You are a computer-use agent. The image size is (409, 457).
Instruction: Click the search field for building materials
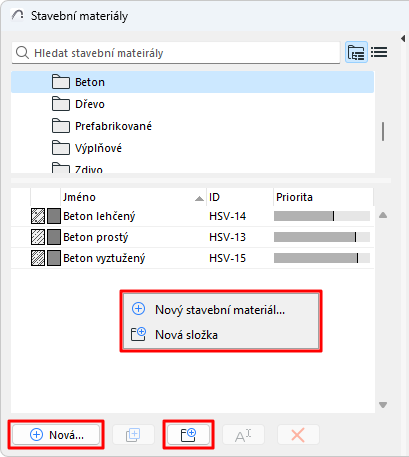click(176, 53)
